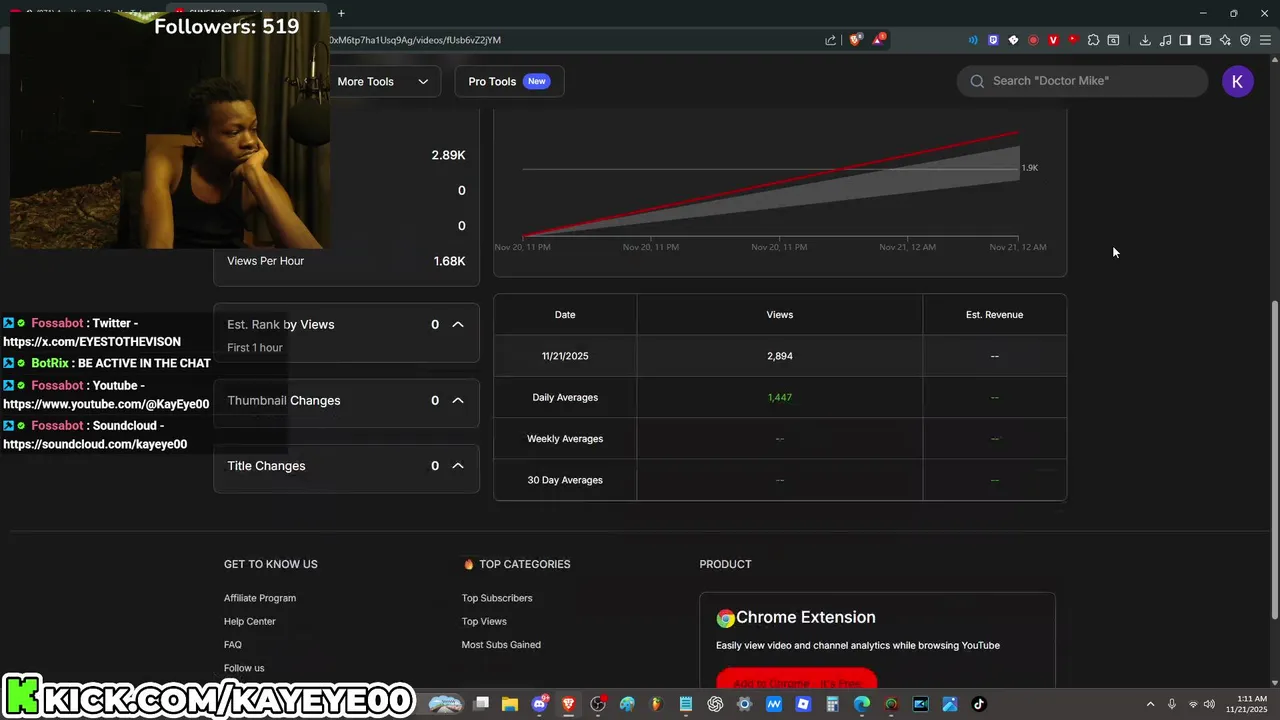Open Calculator from the taskbar
Screen dimensions: 1280x720
[832, 704]
